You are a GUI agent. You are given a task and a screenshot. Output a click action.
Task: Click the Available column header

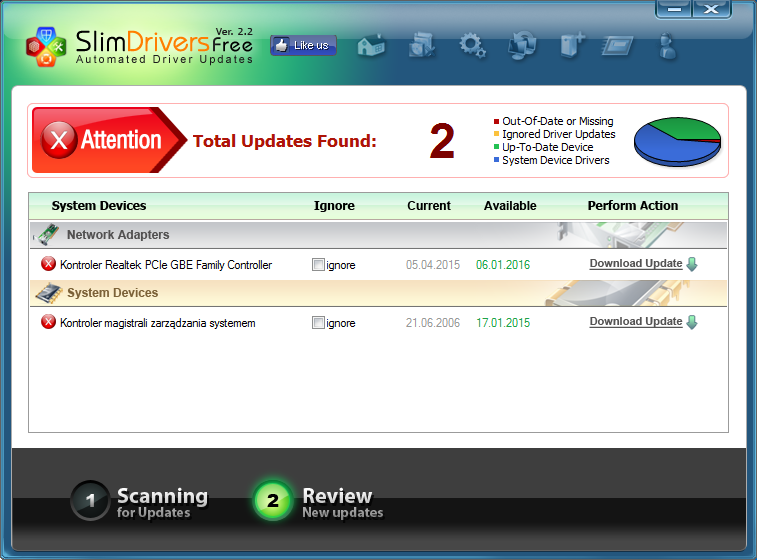pos(510,206)
